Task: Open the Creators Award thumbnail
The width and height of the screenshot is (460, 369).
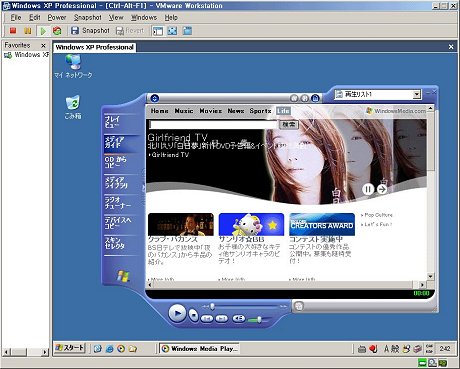Action: (x=322, y=224)
